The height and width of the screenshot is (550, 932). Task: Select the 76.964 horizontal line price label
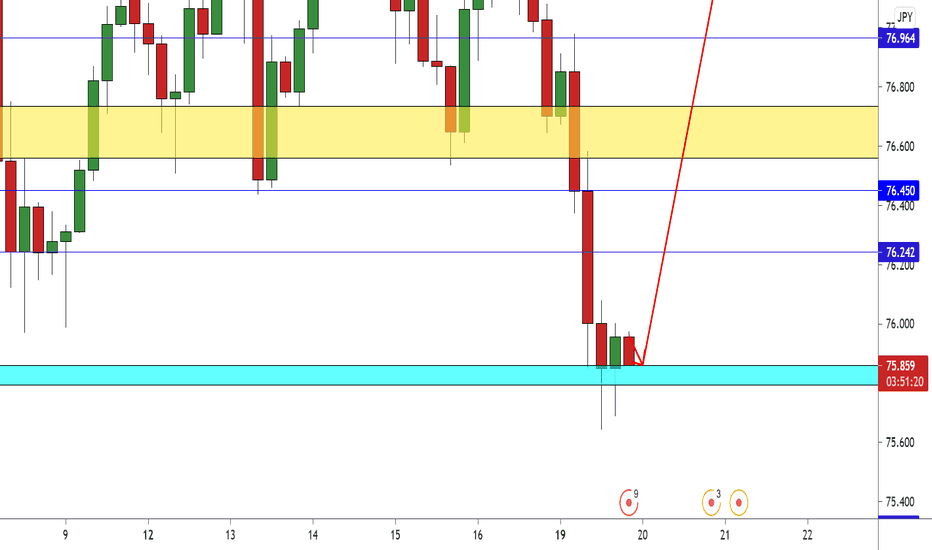tap(899, 39)
